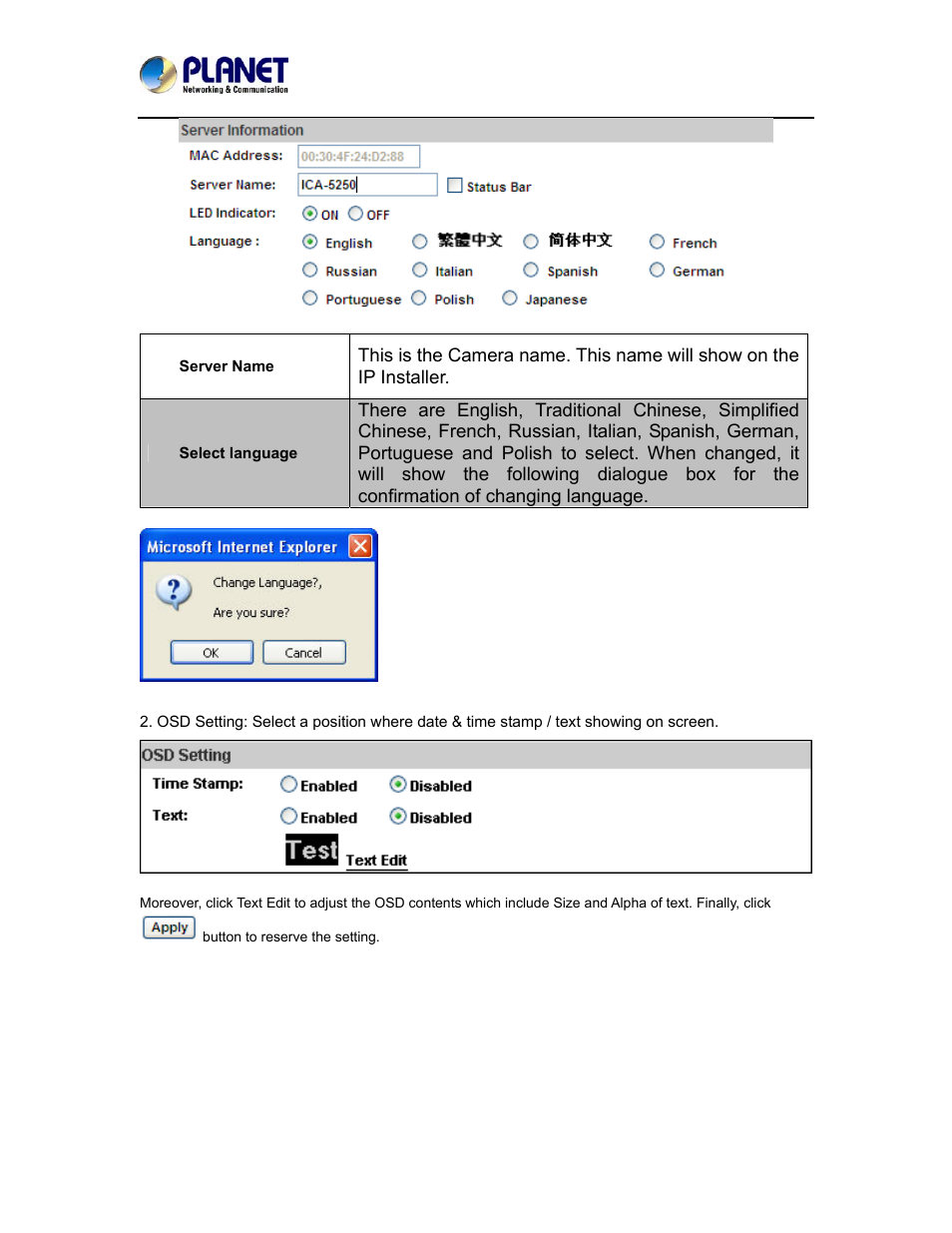Turn the LED Indicator ON
This screenshot has width=952, height=1233.
pos(309,214)
